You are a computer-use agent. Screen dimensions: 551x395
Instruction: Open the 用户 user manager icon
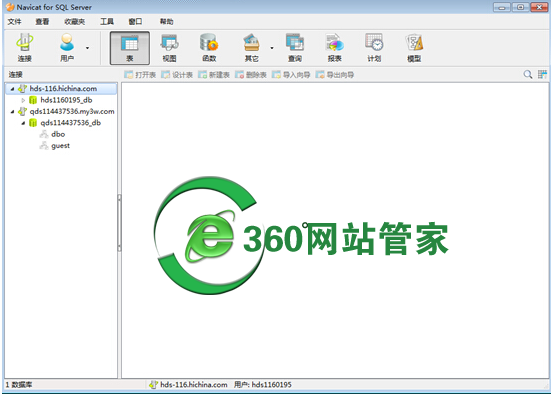pos(67,48)
